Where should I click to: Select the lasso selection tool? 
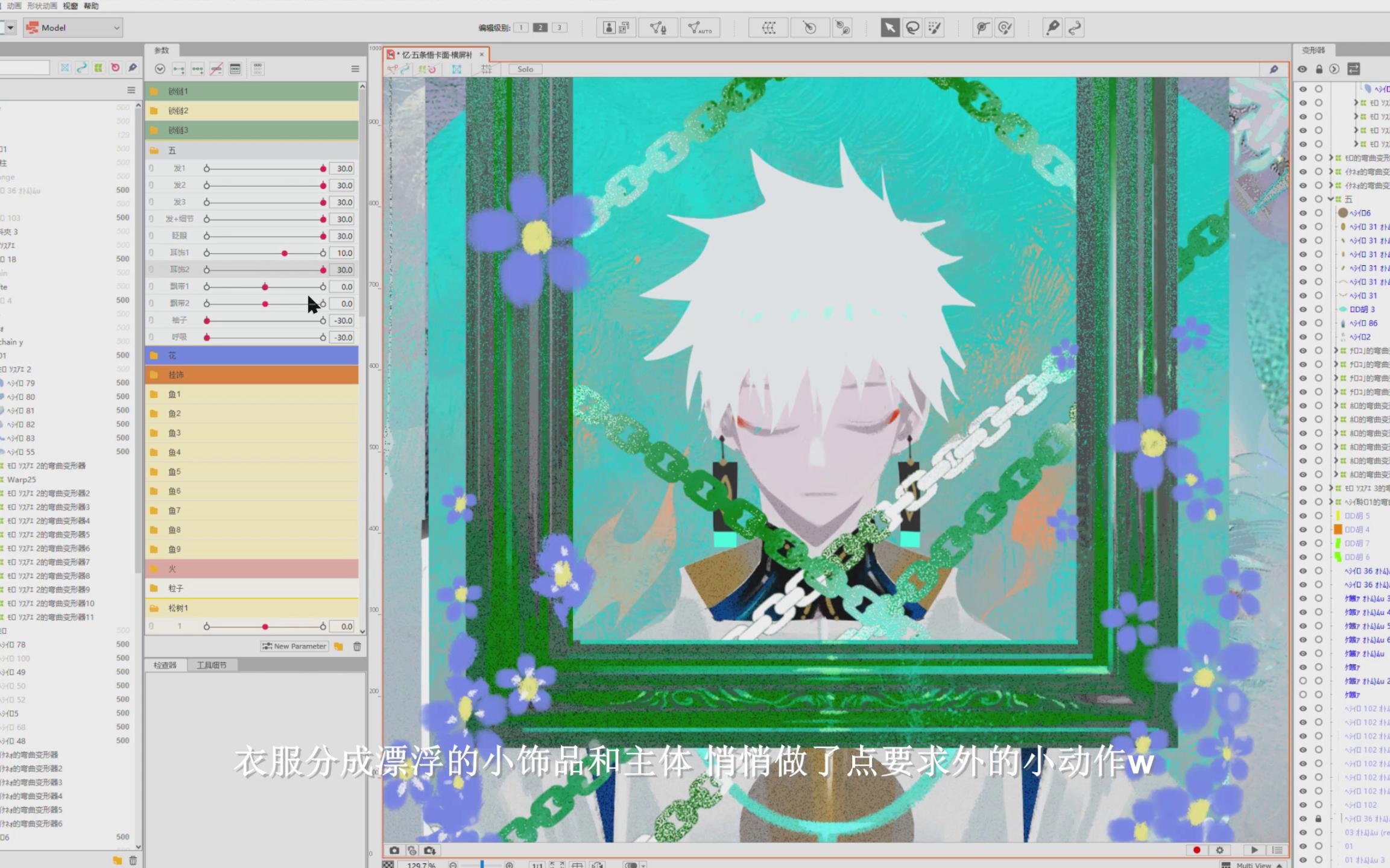pos(912,28)
